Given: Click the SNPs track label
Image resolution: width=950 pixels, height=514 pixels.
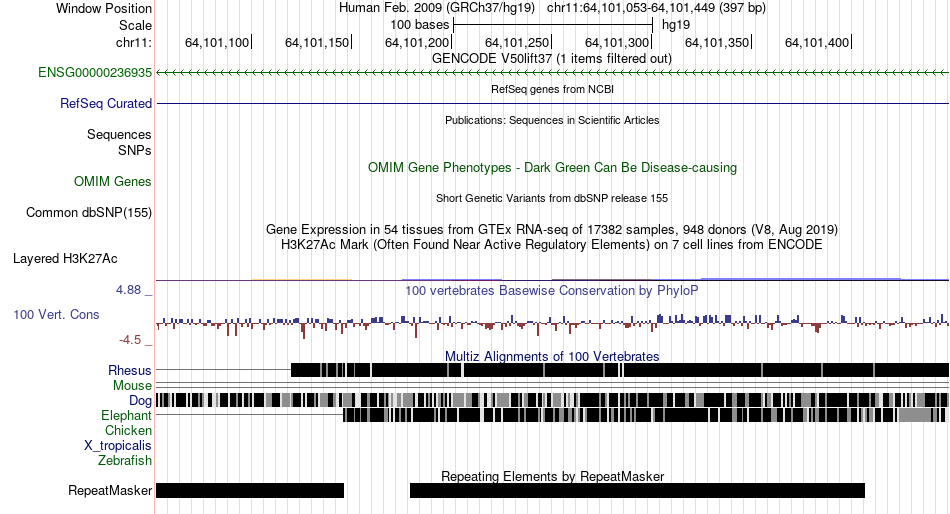Looking at the screenshot, I should [135, 150].
